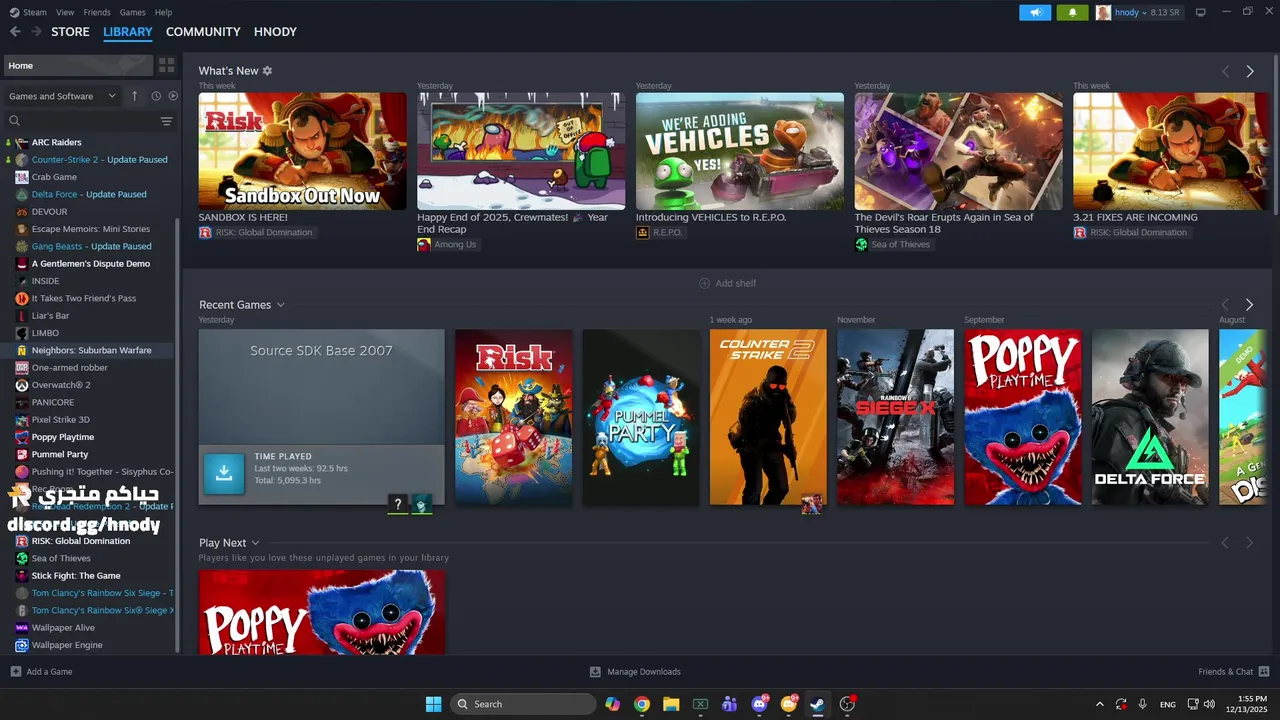Click the What's New settings gear
Viewport: 1280px width, 720px height.
click(267, 71)
